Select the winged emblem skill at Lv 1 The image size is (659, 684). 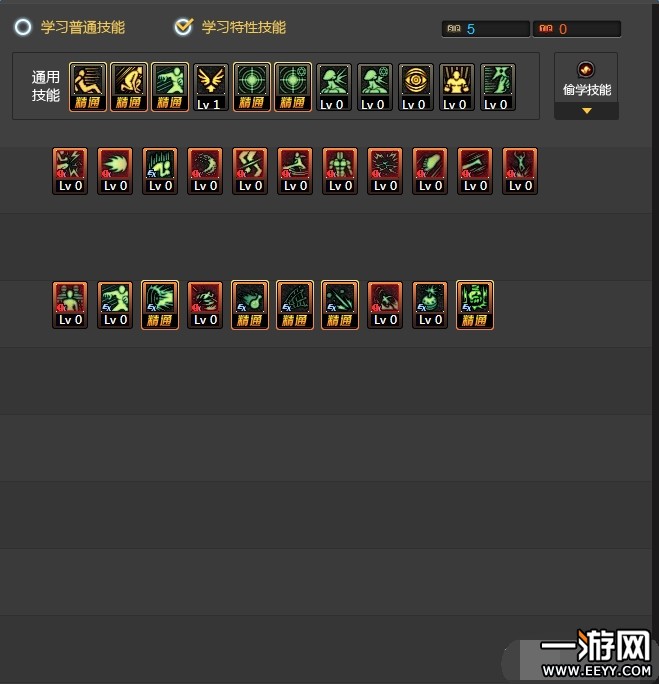(x=211, y=87)
